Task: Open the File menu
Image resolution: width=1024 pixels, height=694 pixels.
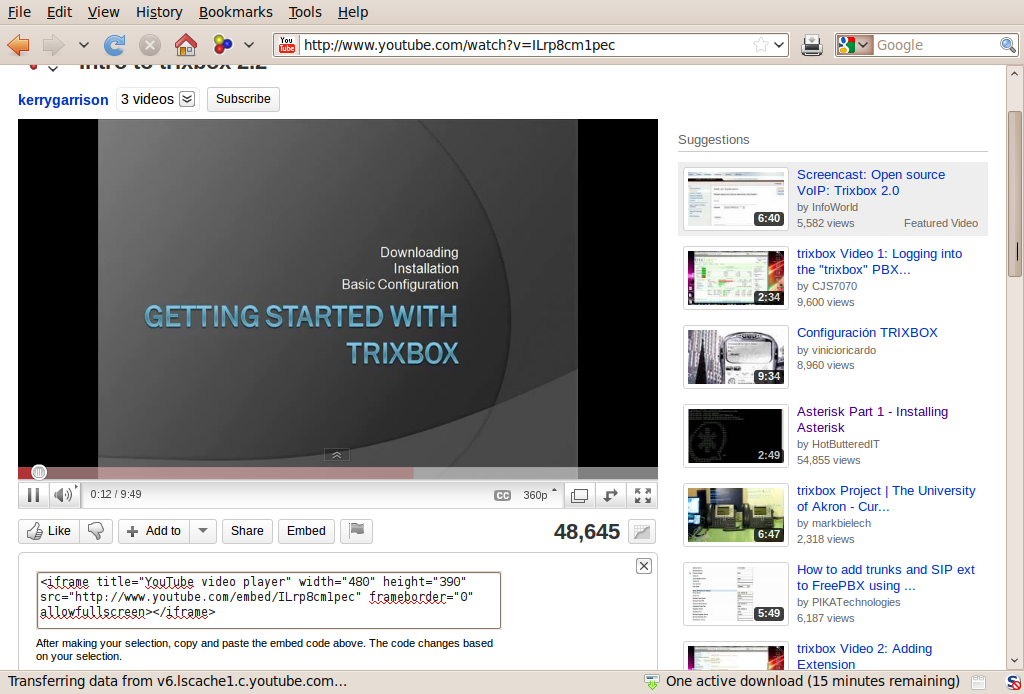Action: coord(19,12)
